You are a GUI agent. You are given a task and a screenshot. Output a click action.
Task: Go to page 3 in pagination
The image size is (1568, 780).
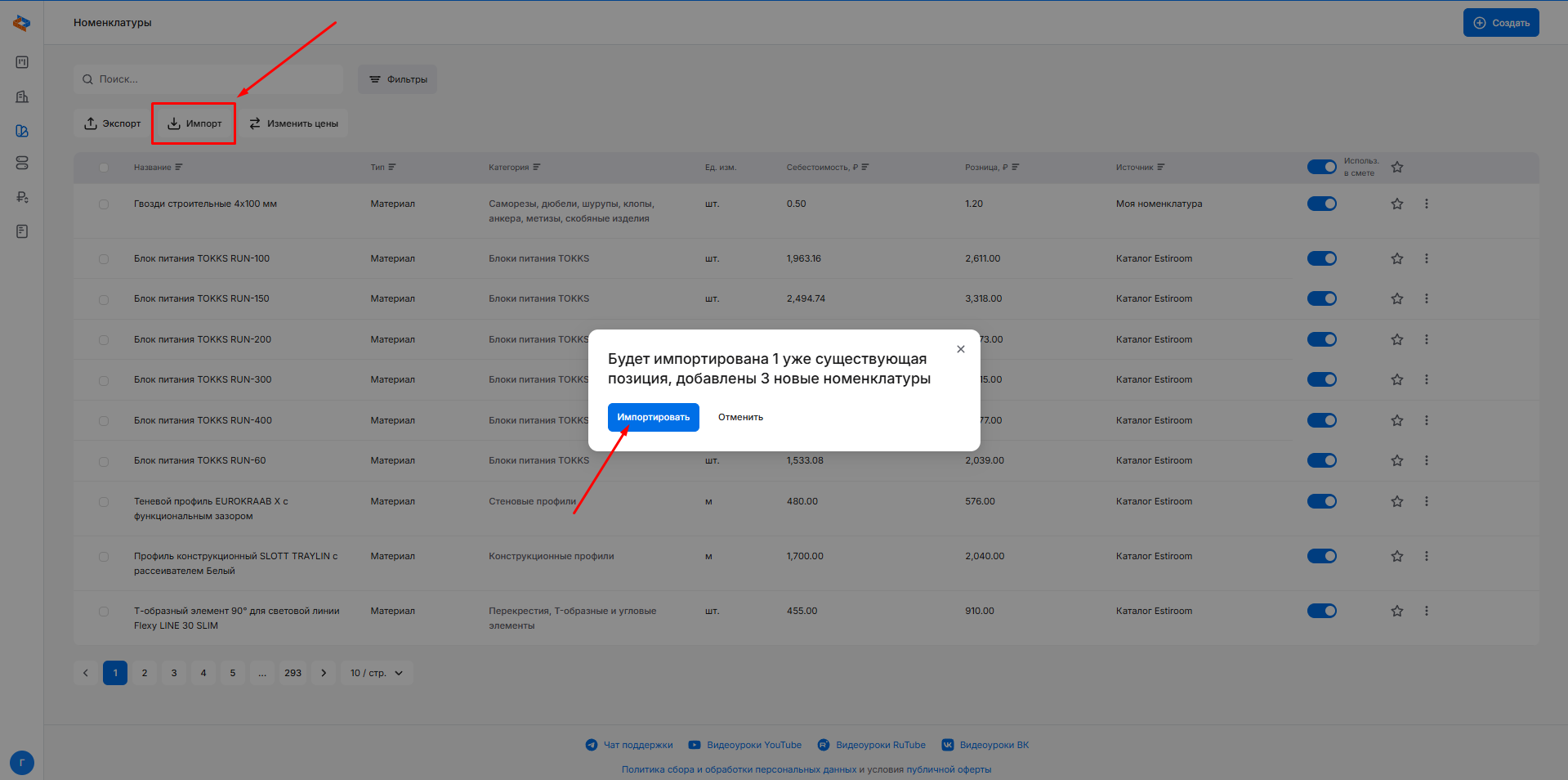coord(174,673)
